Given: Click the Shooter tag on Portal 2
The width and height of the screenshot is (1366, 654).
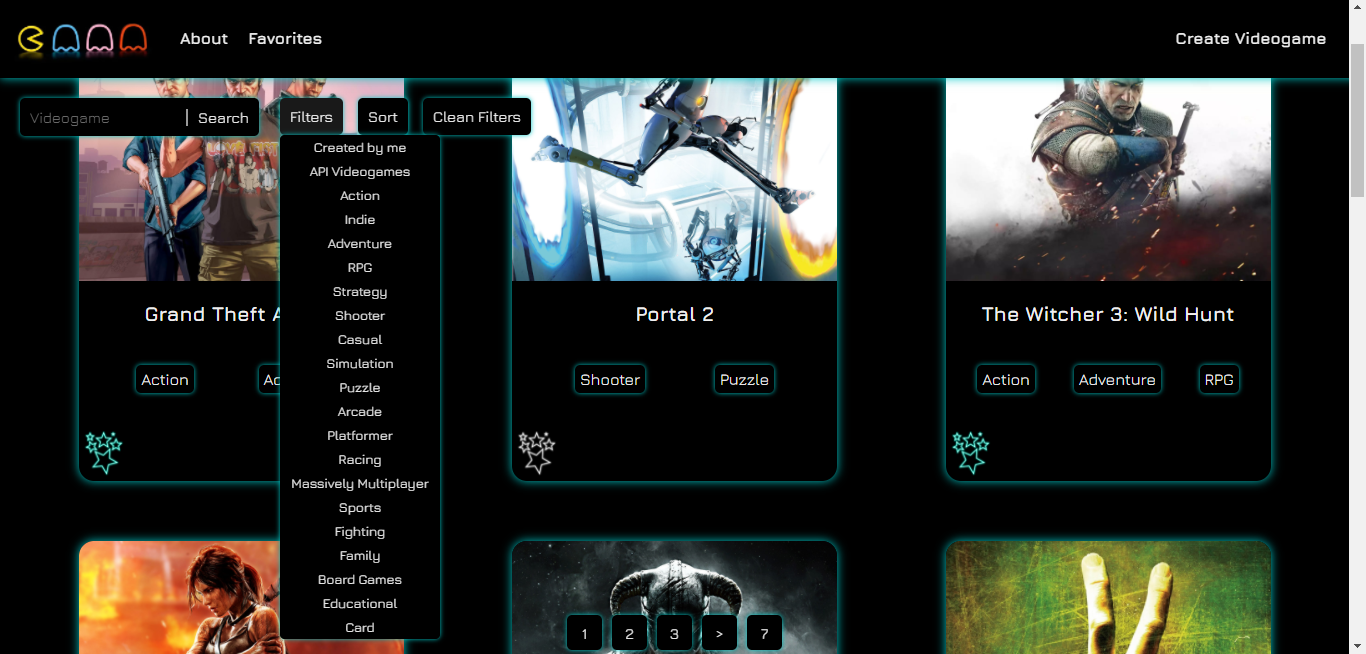Looking at the screenshot, I should [x=610, y=380].
